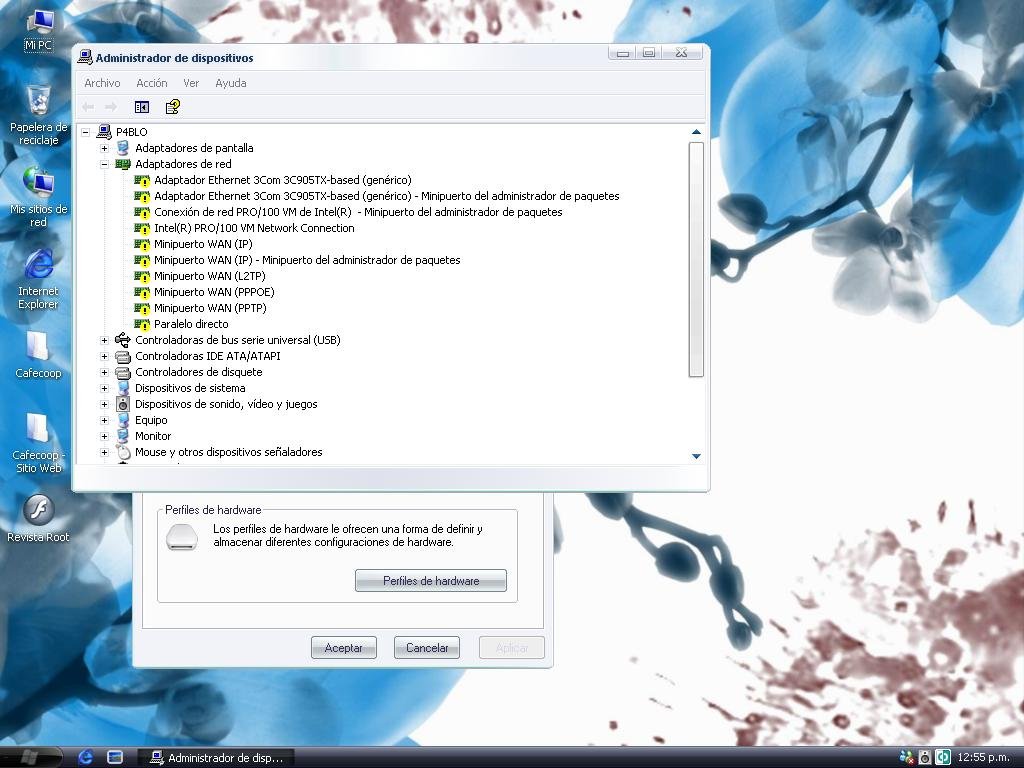Expand Adaptadores de pantalla node
The width and height of the screenshot is (1024, 768).
[104, 148]
